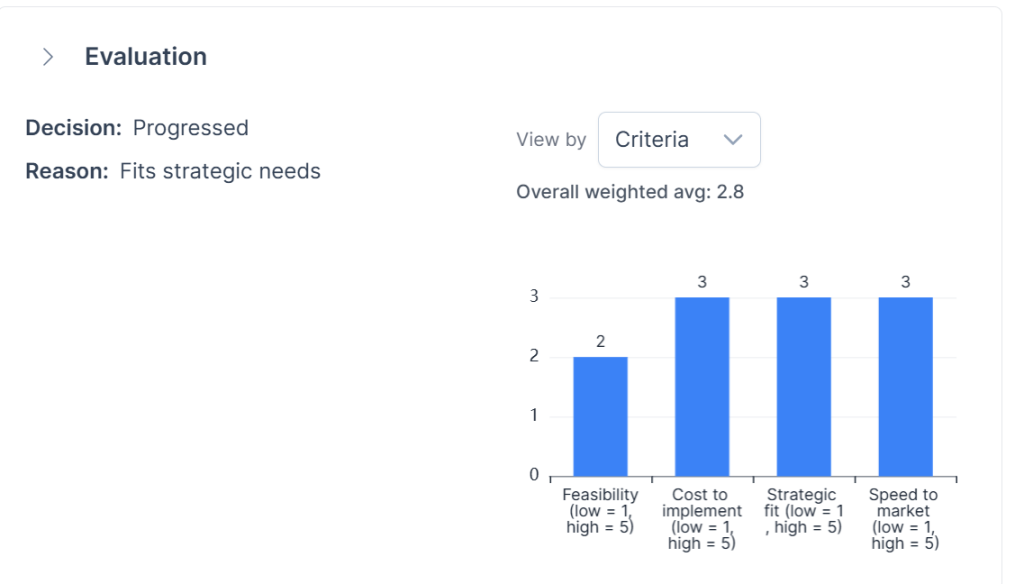
Task: Click the value 3 above Cost bar
Action: coord(702,282)
